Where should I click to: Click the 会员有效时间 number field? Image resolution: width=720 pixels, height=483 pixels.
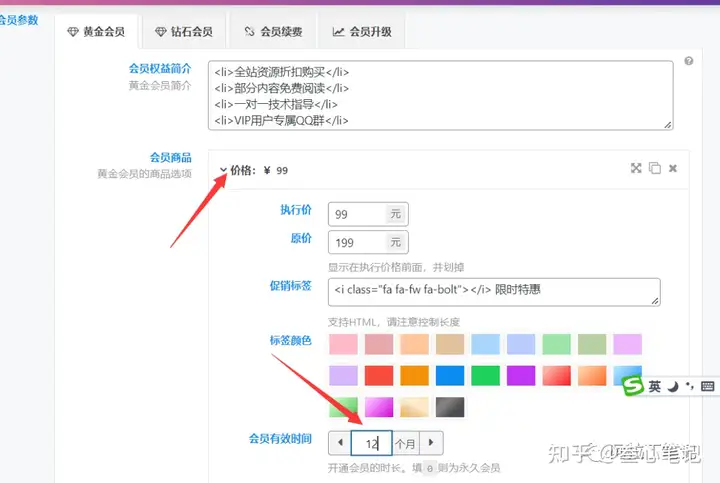pos(371,443)
